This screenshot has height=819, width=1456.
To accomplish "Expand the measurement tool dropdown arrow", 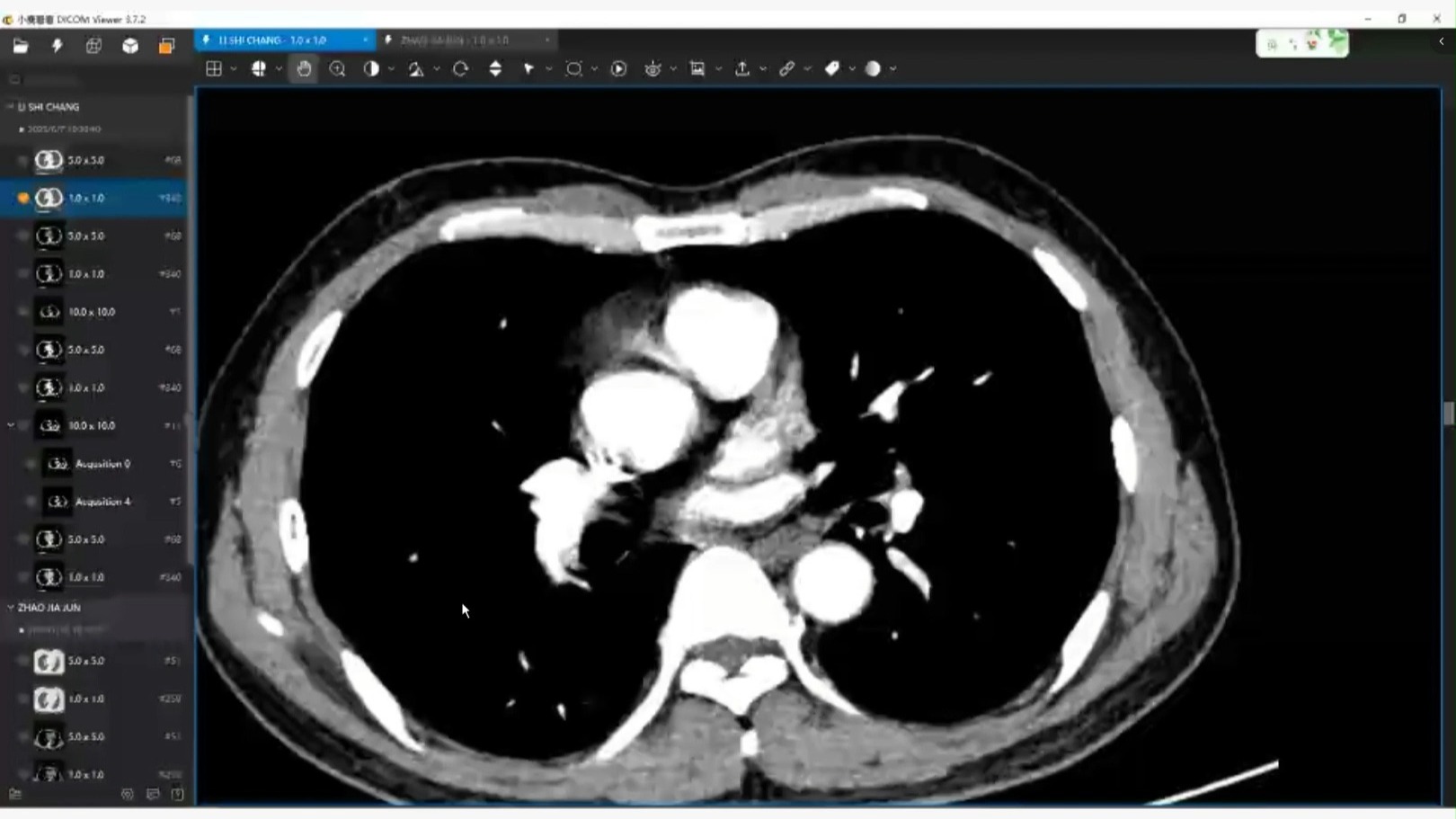I will point(437,69).
